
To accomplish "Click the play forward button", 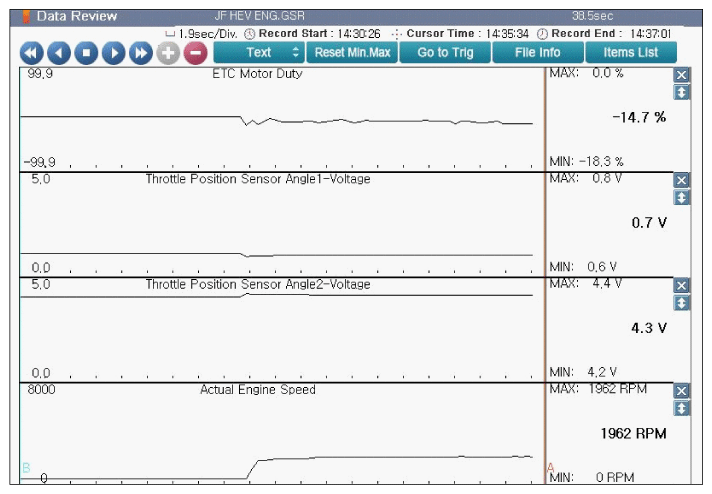I will 114,52.
